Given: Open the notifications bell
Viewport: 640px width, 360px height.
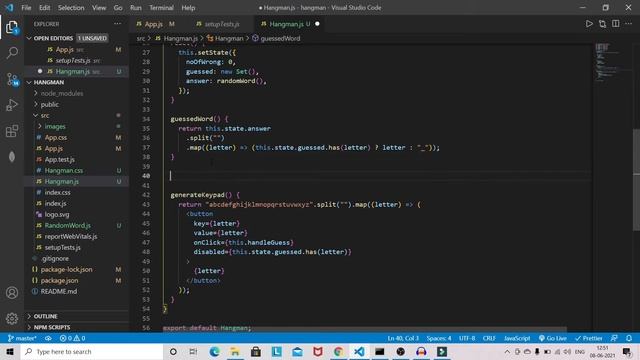Looking at the screenshot, I should pyautogui.click(x=629, y=338).
